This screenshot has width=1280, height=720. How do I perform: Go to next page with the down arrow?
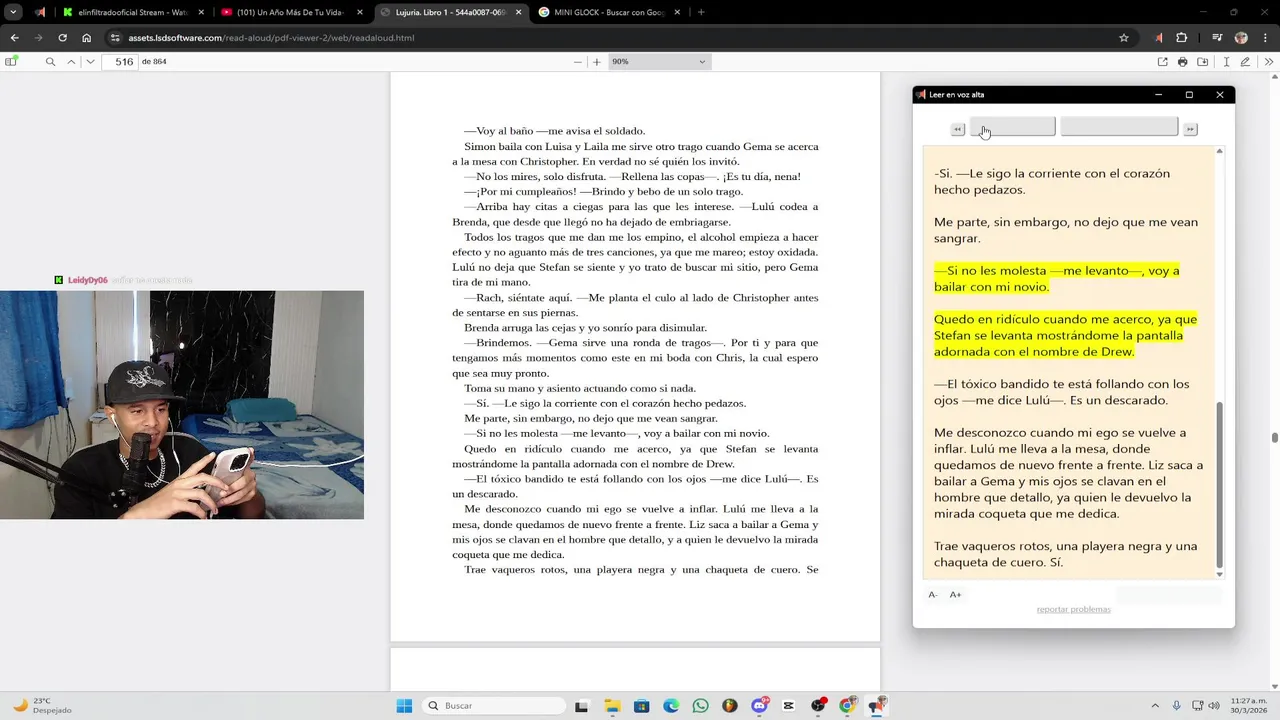(x=90, y=62)
